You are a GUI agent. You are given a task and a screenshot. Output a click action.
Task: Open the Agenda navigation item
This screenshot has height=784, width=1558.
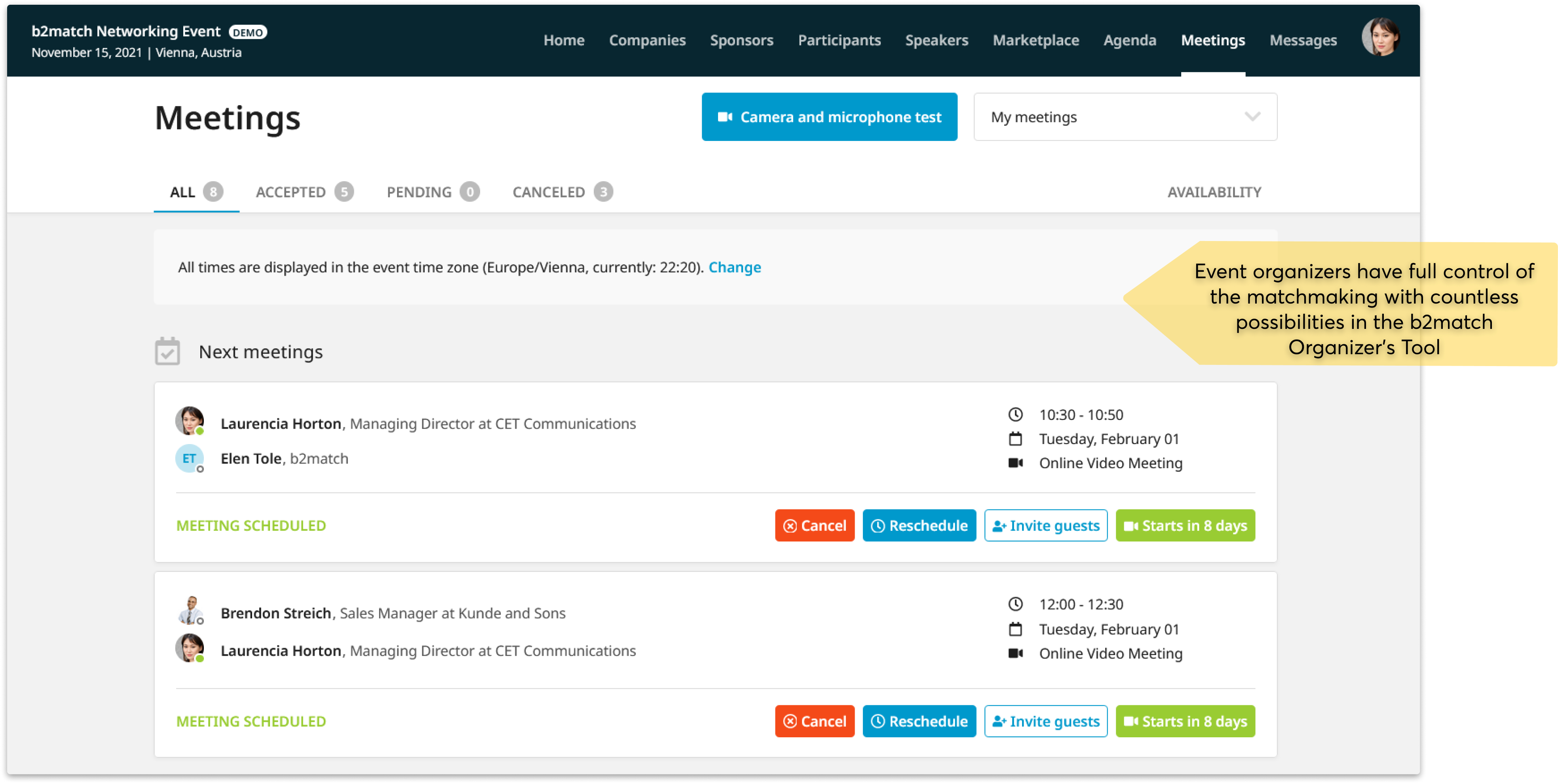1129,40
